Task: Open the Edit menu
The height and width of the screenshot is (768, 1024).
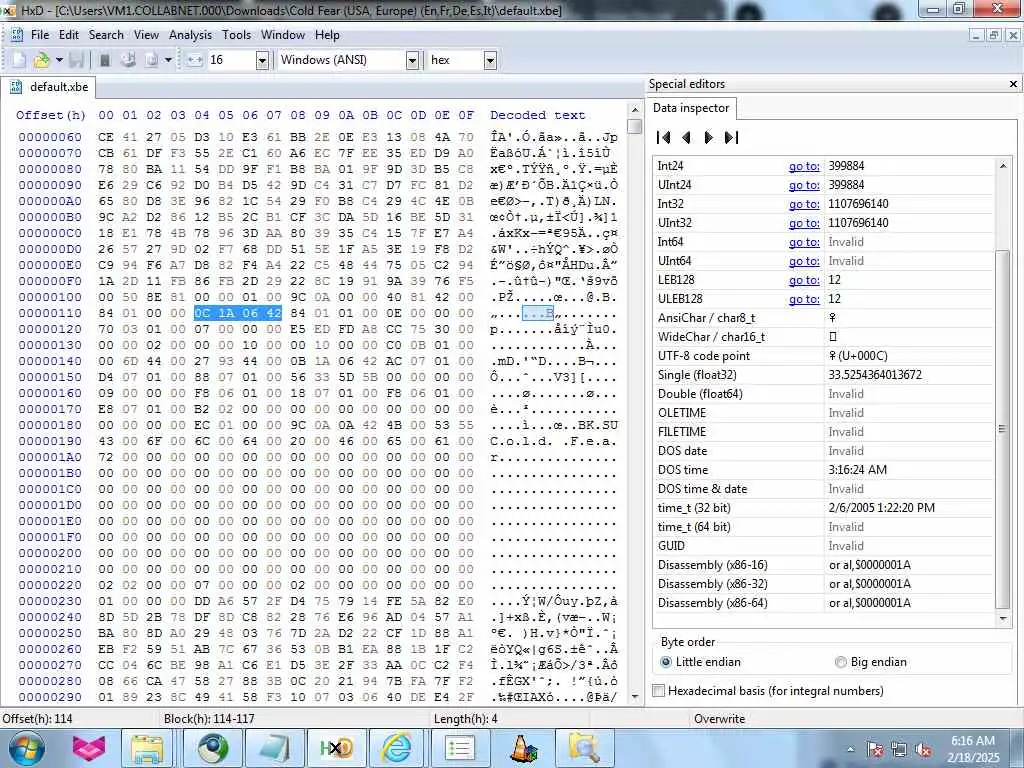Action: pos(69,35)
